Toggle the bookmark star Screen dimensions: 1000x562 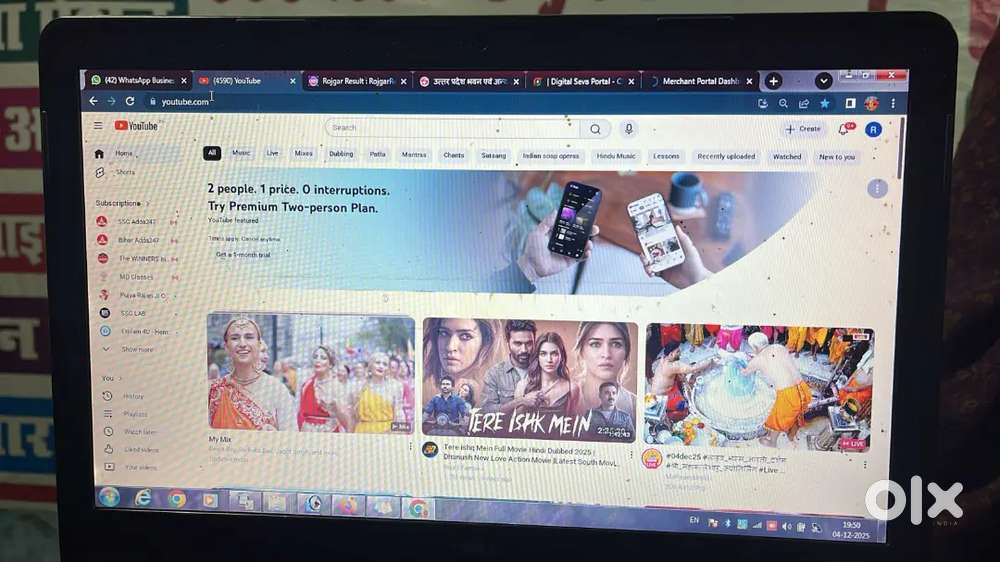825,103
